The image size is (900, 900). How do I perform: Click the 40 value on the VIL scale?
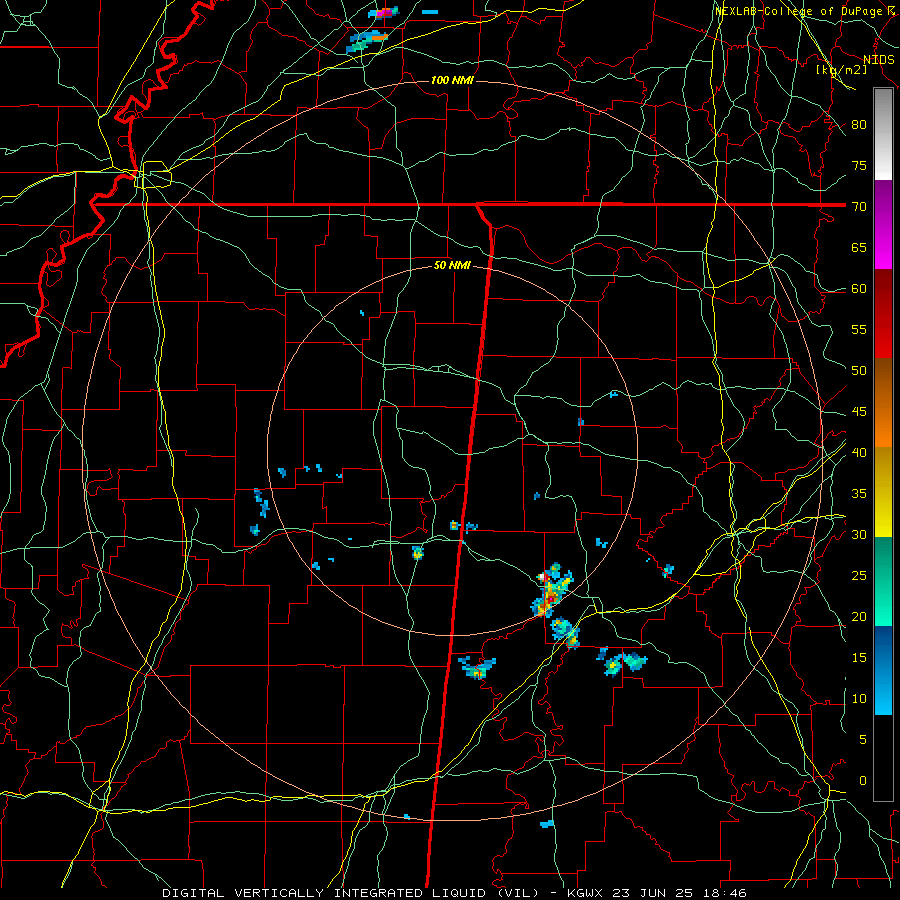coord(859,453)
